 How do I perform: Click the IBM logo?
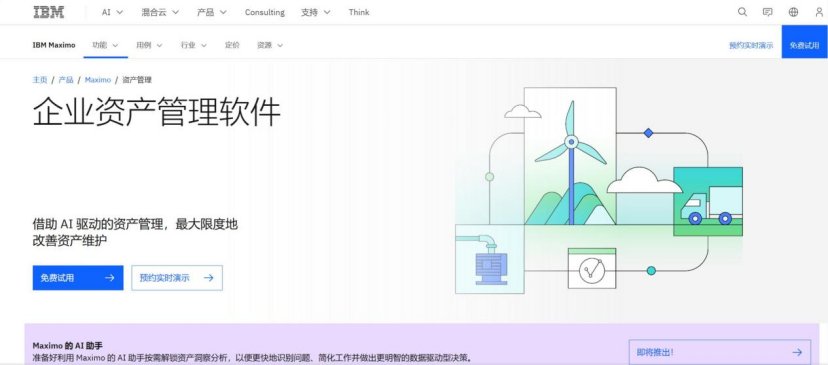point(49,12)
